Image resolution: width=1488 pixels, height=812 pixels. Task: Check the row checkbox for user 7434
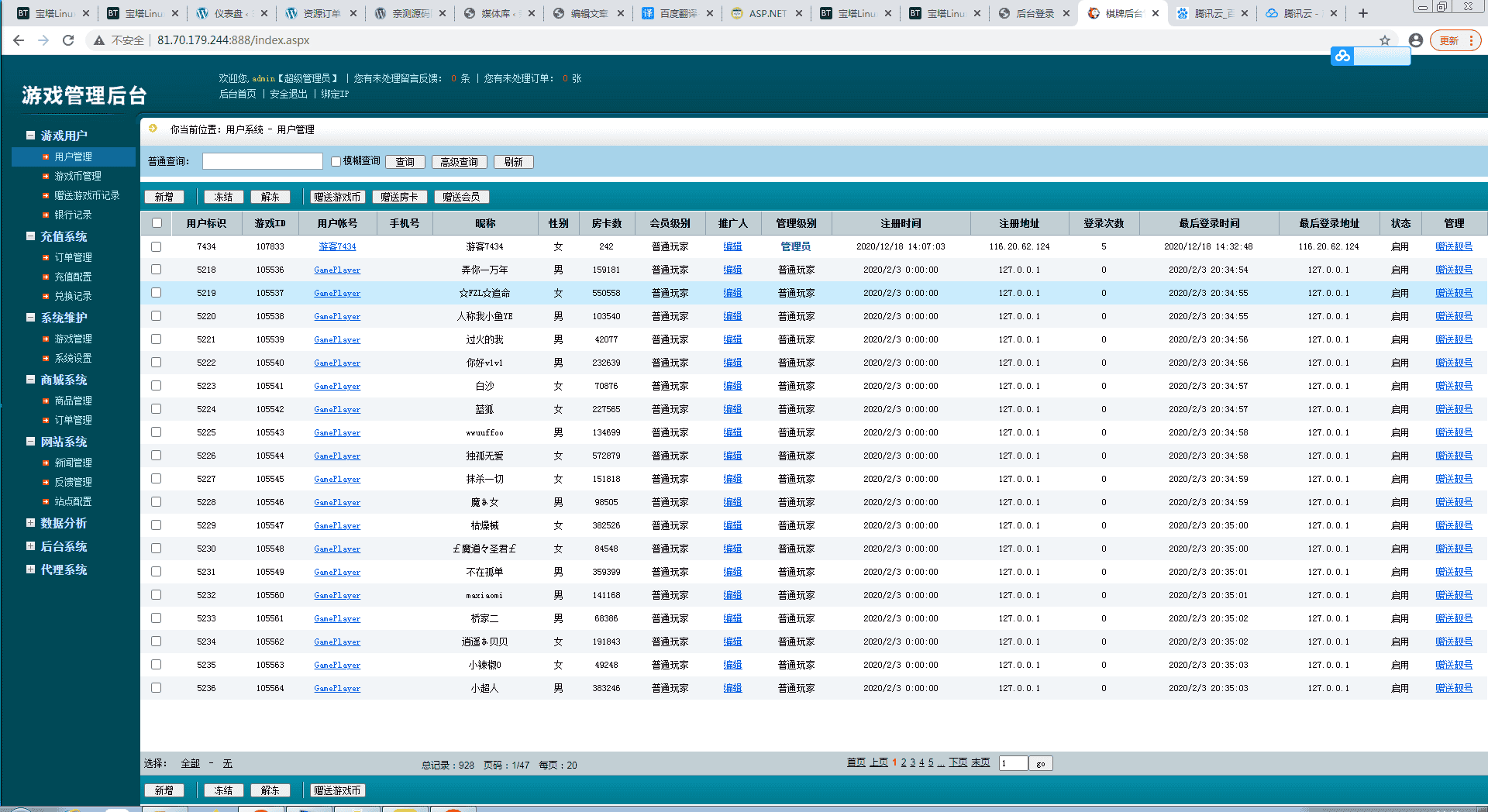point(157,246)
